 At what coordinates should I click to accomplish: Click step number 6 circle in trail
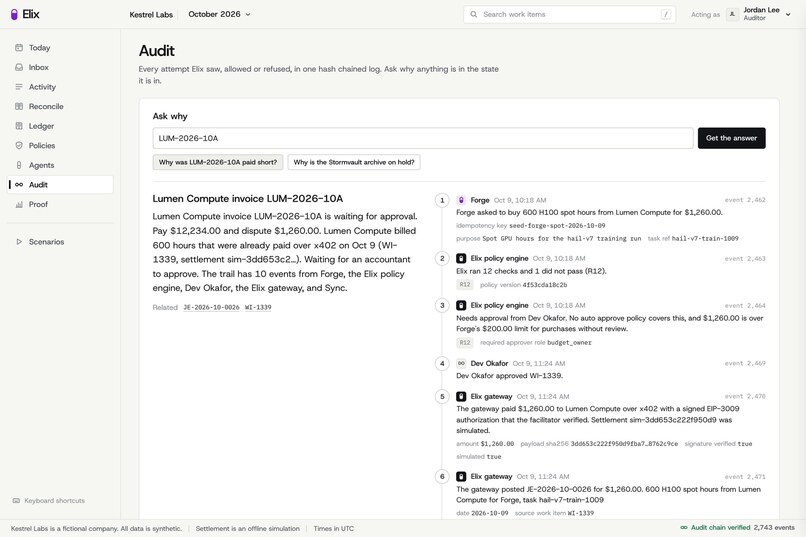tap(442, 476)
